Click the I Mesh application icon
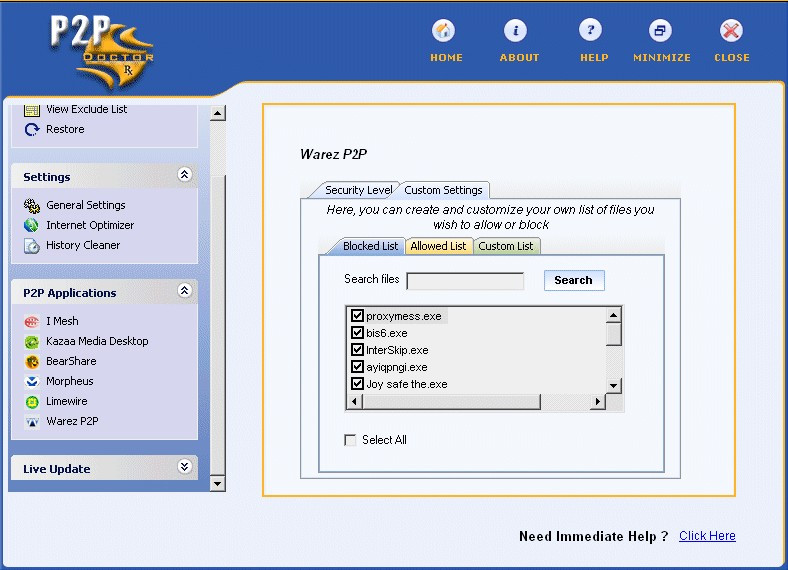The image size is (788, 570). (x=32, y=321)
